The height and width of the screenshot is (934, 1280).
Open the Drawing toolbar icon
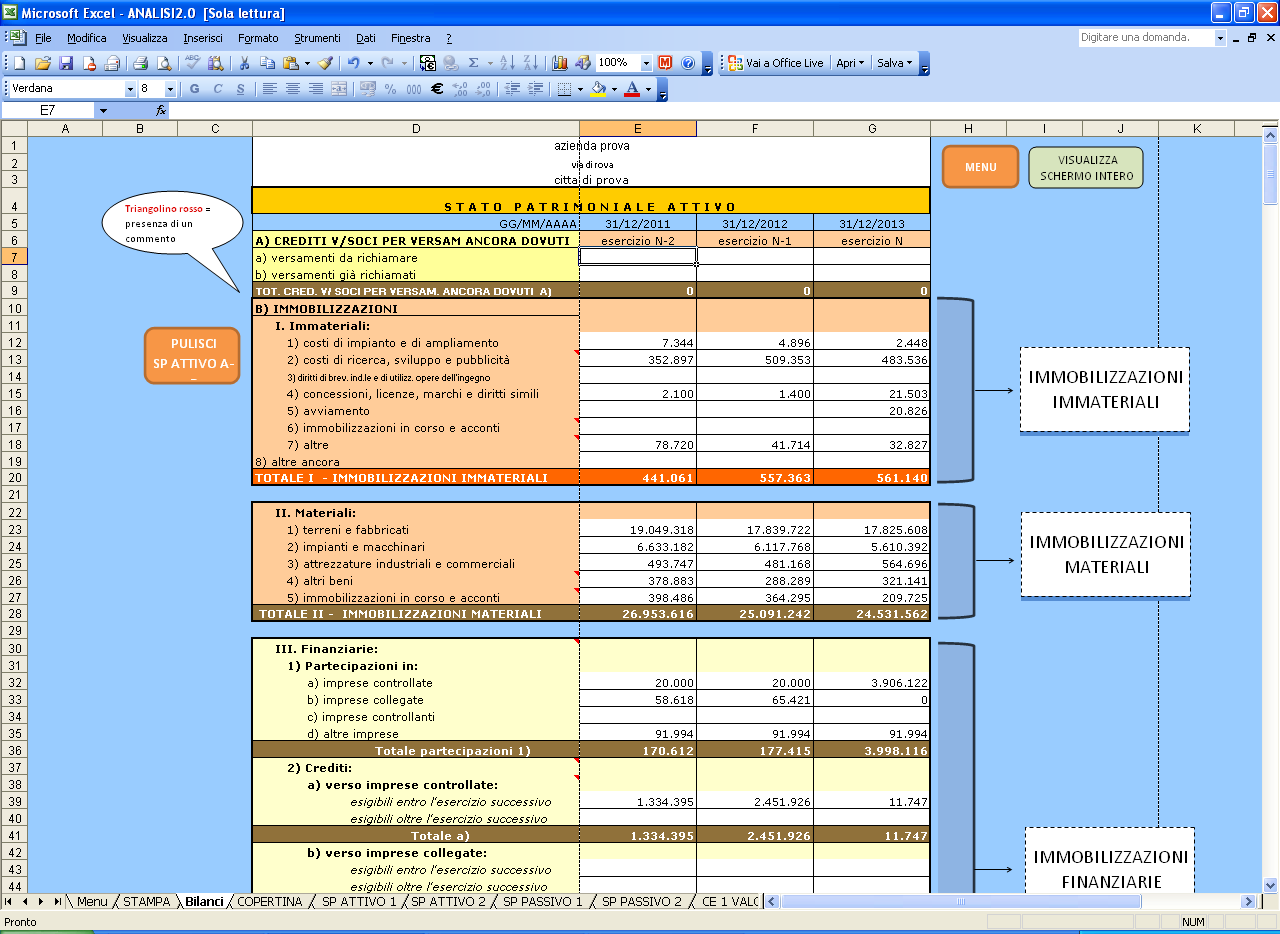pos(582,63)
